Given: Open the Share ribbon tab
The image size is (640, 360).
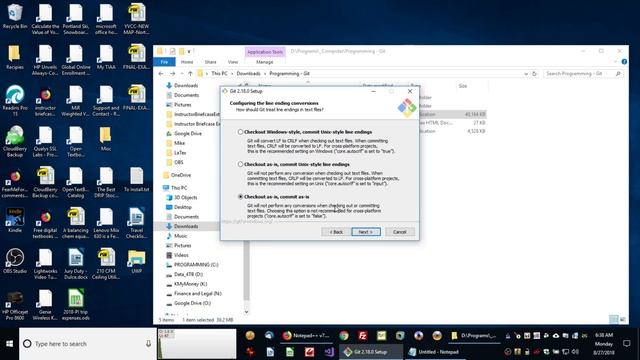Looking at the screenshot, I should pyautogui.click(x=211, y=62).
